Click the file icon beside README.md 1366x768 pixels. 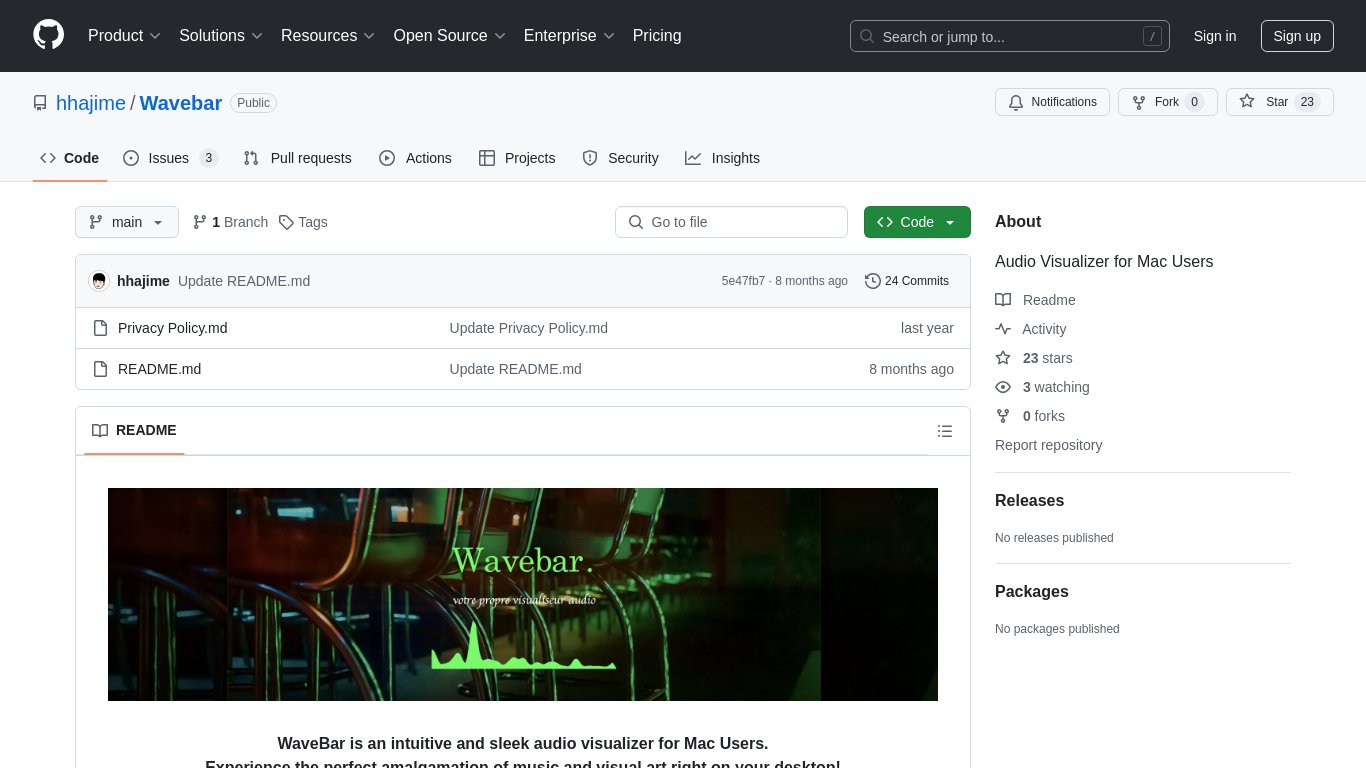[x=100, y=369]
